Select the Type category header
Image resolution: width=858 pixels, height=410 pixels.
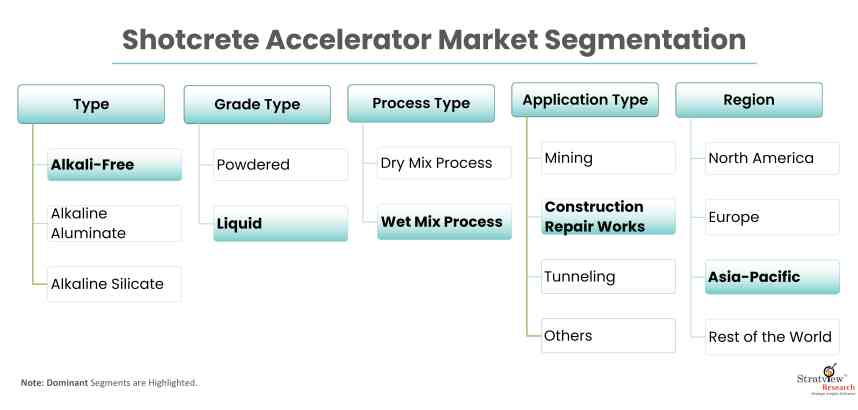[91, 104]
